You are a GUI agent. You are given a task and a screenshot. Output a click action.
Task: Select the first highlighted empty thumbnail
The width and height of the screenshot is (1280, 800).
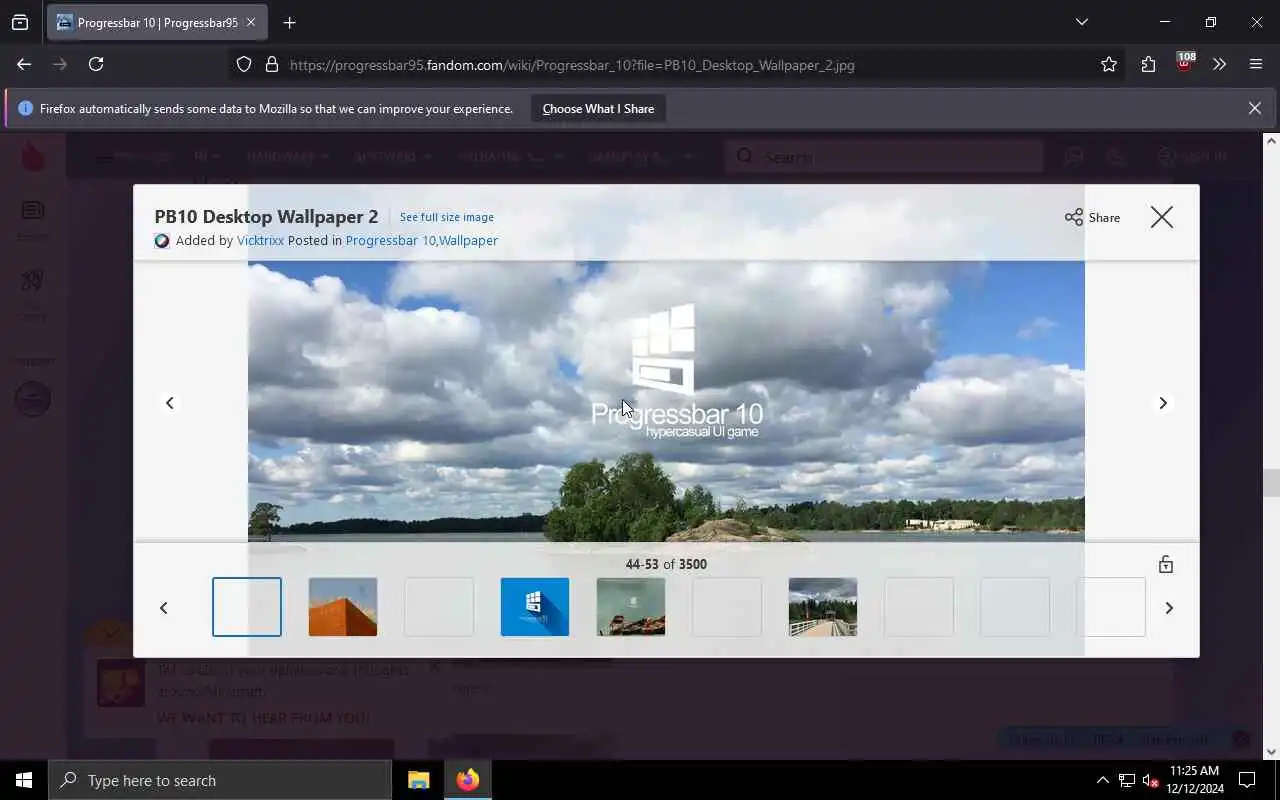(247, 607)
